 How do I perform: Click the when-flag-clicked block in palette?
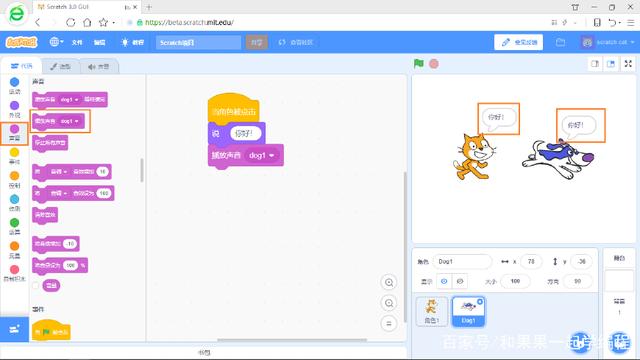coord(51,331)
